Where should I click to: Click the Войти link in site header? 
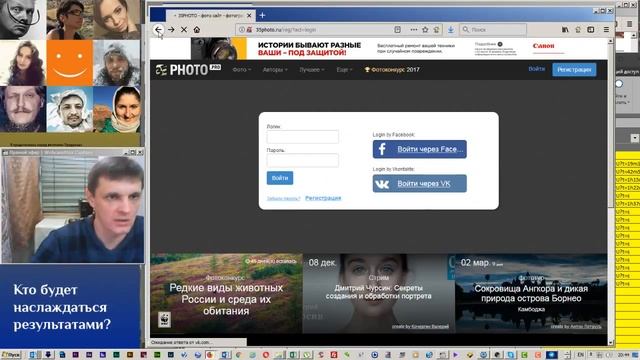(536, 69)
